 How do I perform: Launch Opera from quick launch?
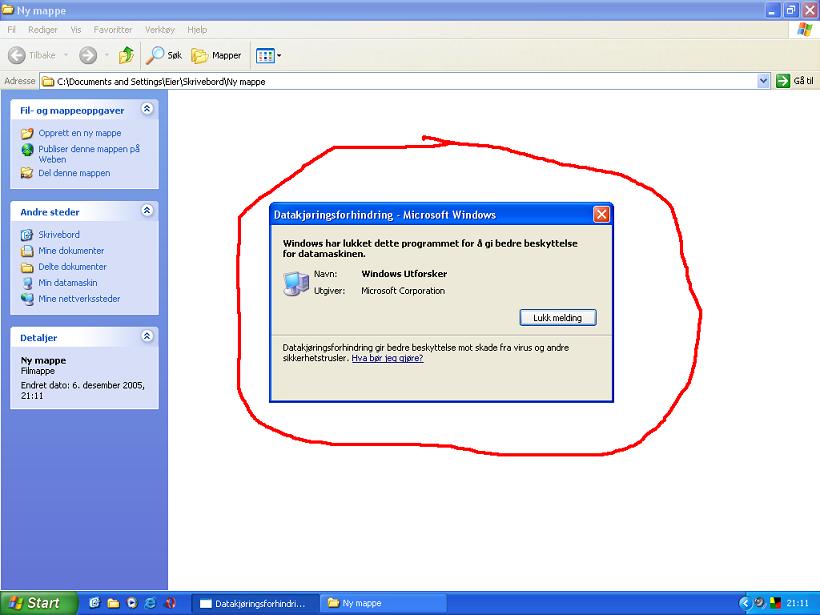pyautogui.click(x=170, y=603)
